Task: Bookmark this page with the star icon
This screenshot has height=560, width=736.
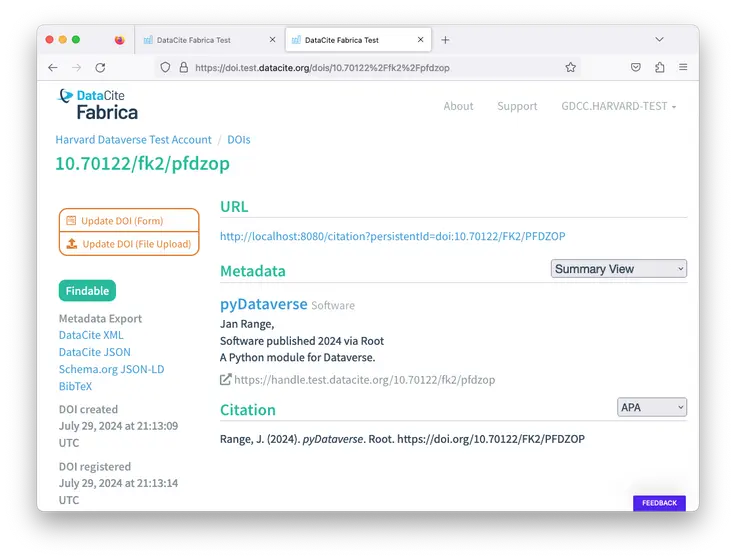Action: point(570,67)
